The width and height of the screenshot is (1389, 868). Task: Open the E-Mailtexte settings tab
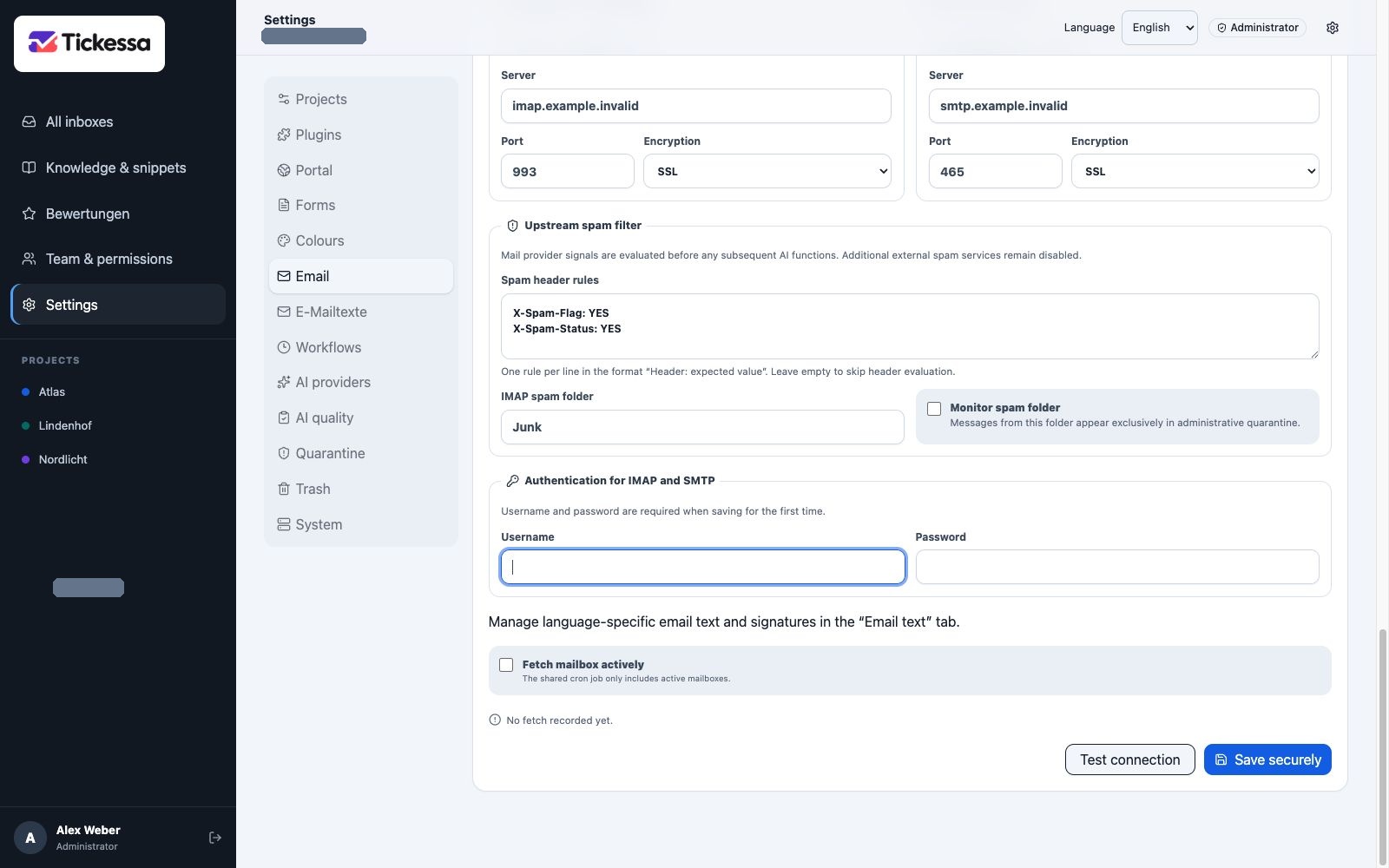pyautogui.click(x=361, y=312)
